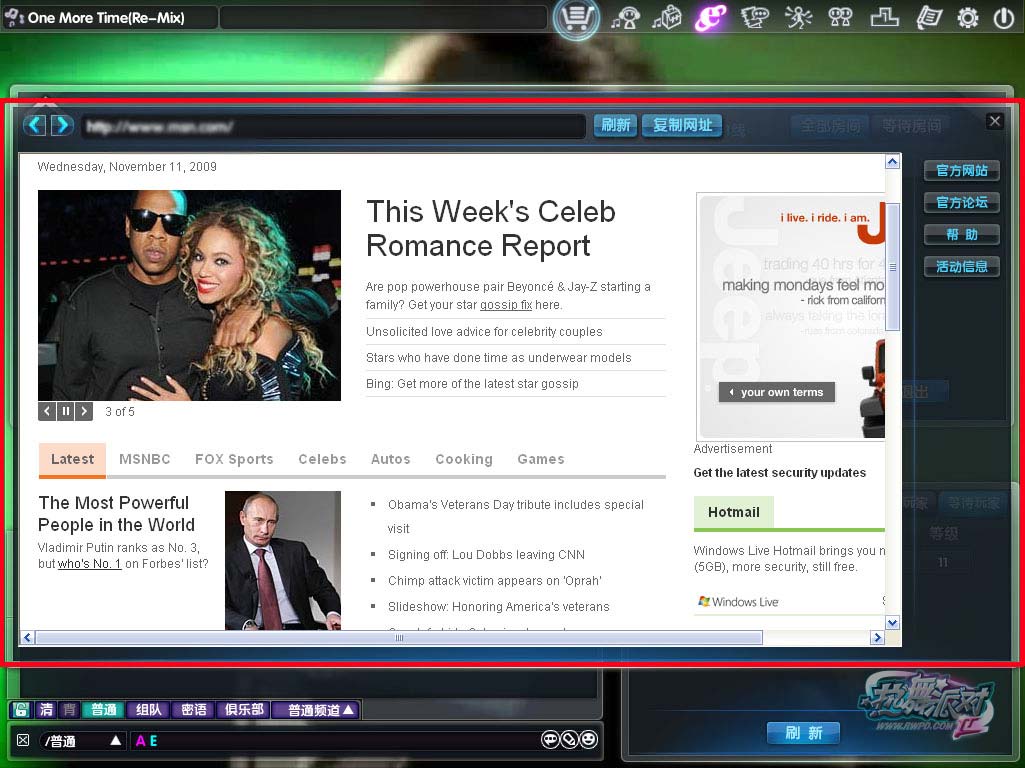Open the 官方论坛 official forum button
The image size is (1025, 768).
click(x=962, y=203)
